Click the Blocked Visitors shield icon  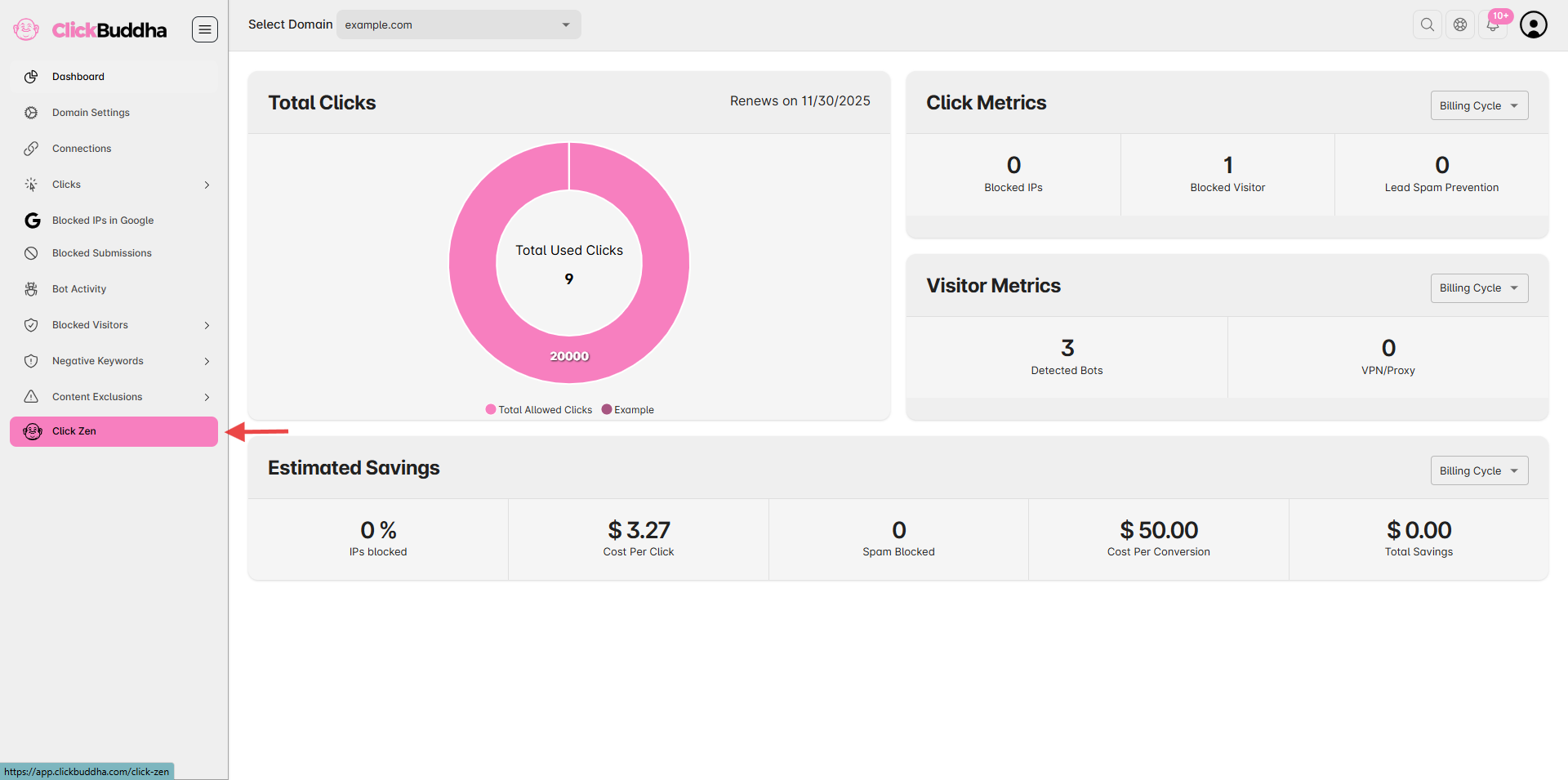click(31, 325)
